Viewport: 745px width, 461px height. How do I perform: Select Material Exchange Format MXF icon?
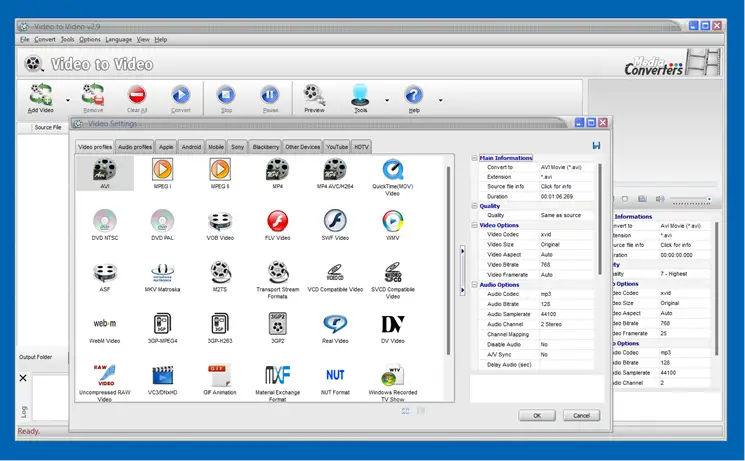point(277,375)
